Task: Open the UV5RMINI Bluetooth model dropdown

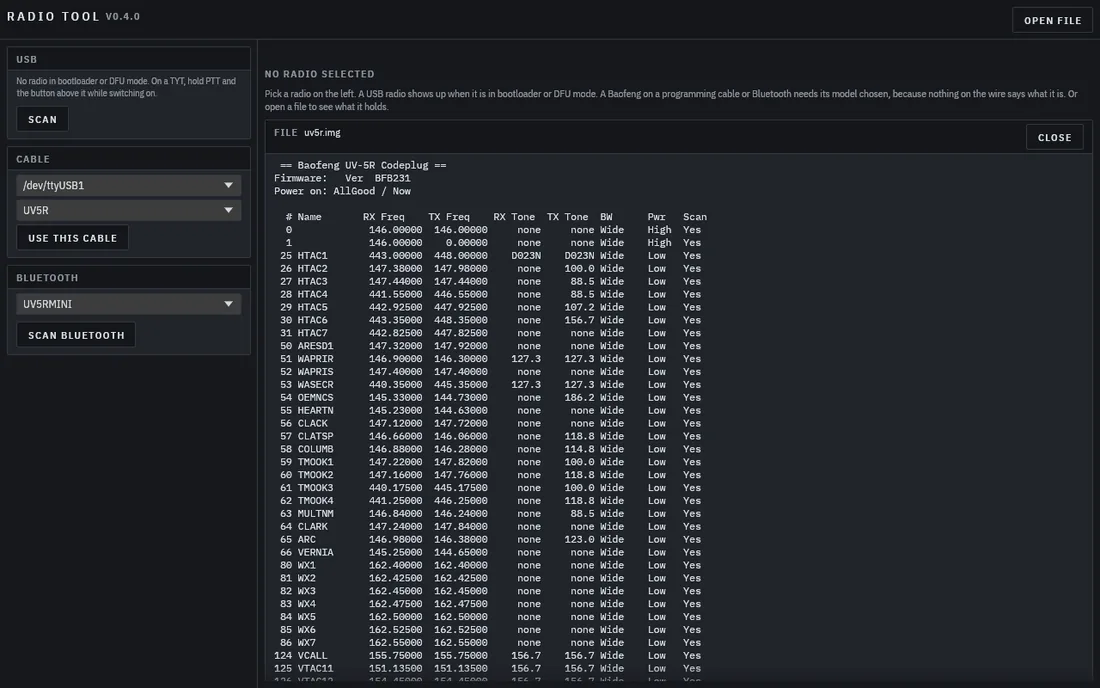Action: (x=128, y=304)
